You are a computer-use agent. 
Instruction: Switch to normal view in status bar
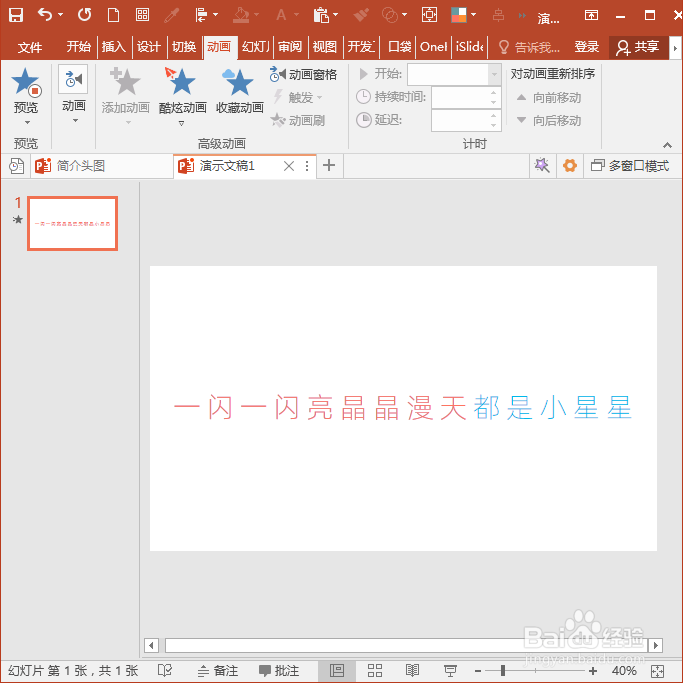coord(337,670)
